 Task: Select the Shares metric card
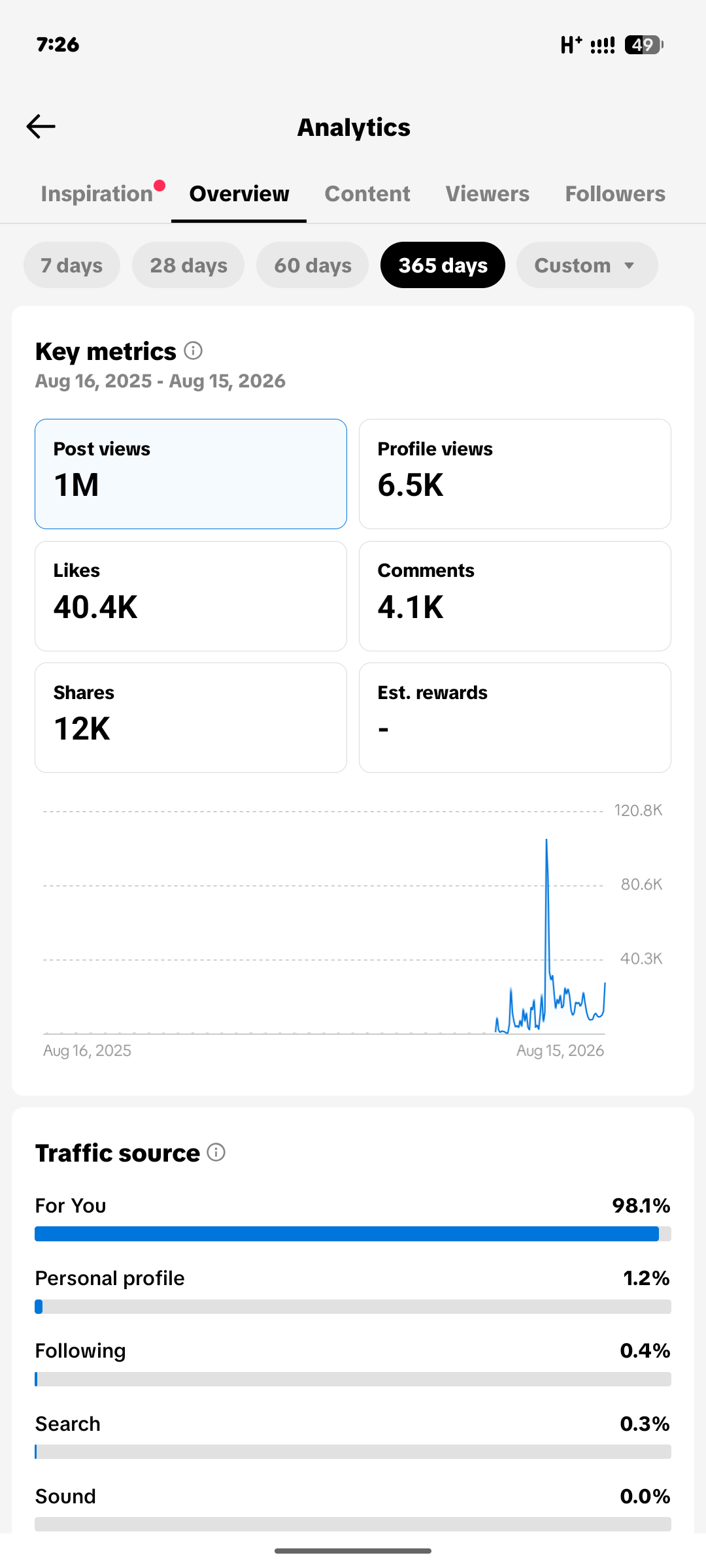tap(191, 717)
